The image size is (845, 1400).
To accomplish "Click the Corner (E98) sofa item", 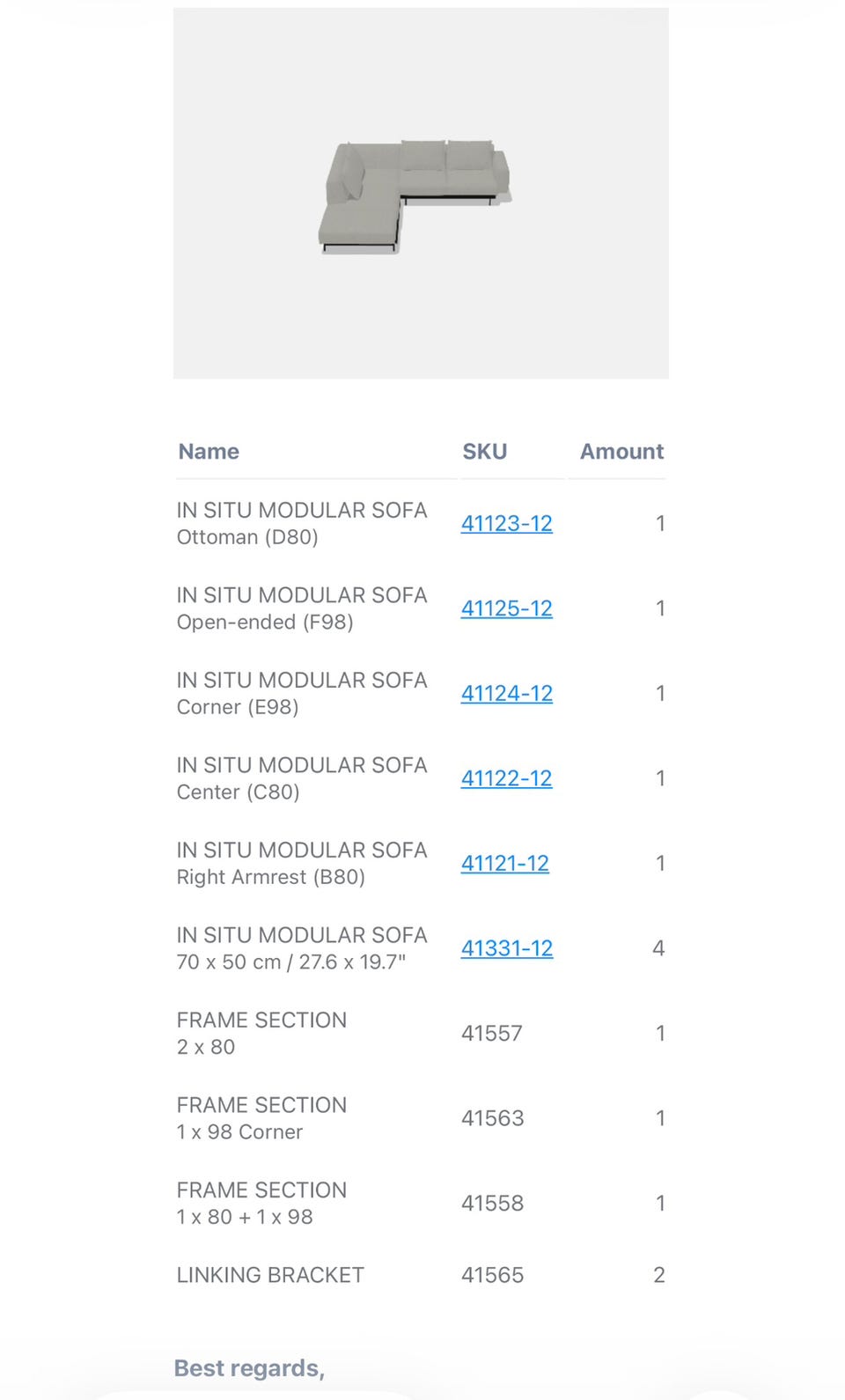I will (x=238, y=707).
